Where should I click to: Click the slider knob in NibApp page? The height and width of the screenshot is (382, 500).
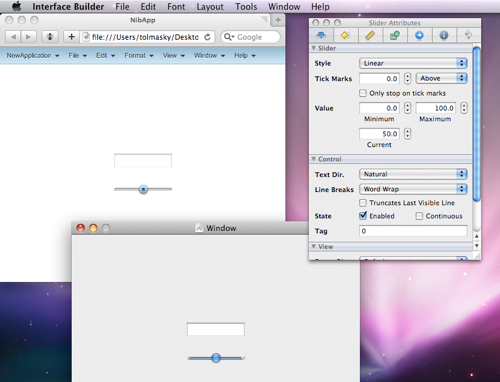[143, 189]
